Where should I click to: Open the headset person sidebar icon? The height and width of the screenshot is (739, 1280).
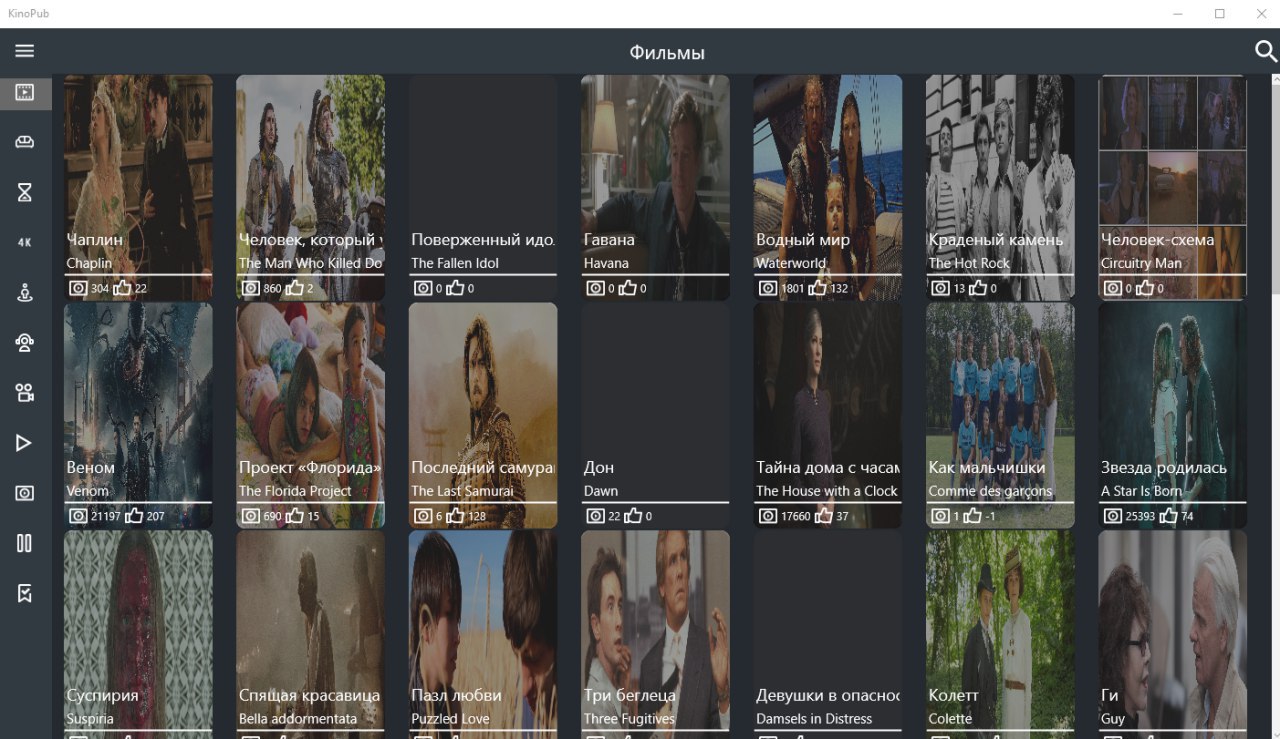[25, 343]
